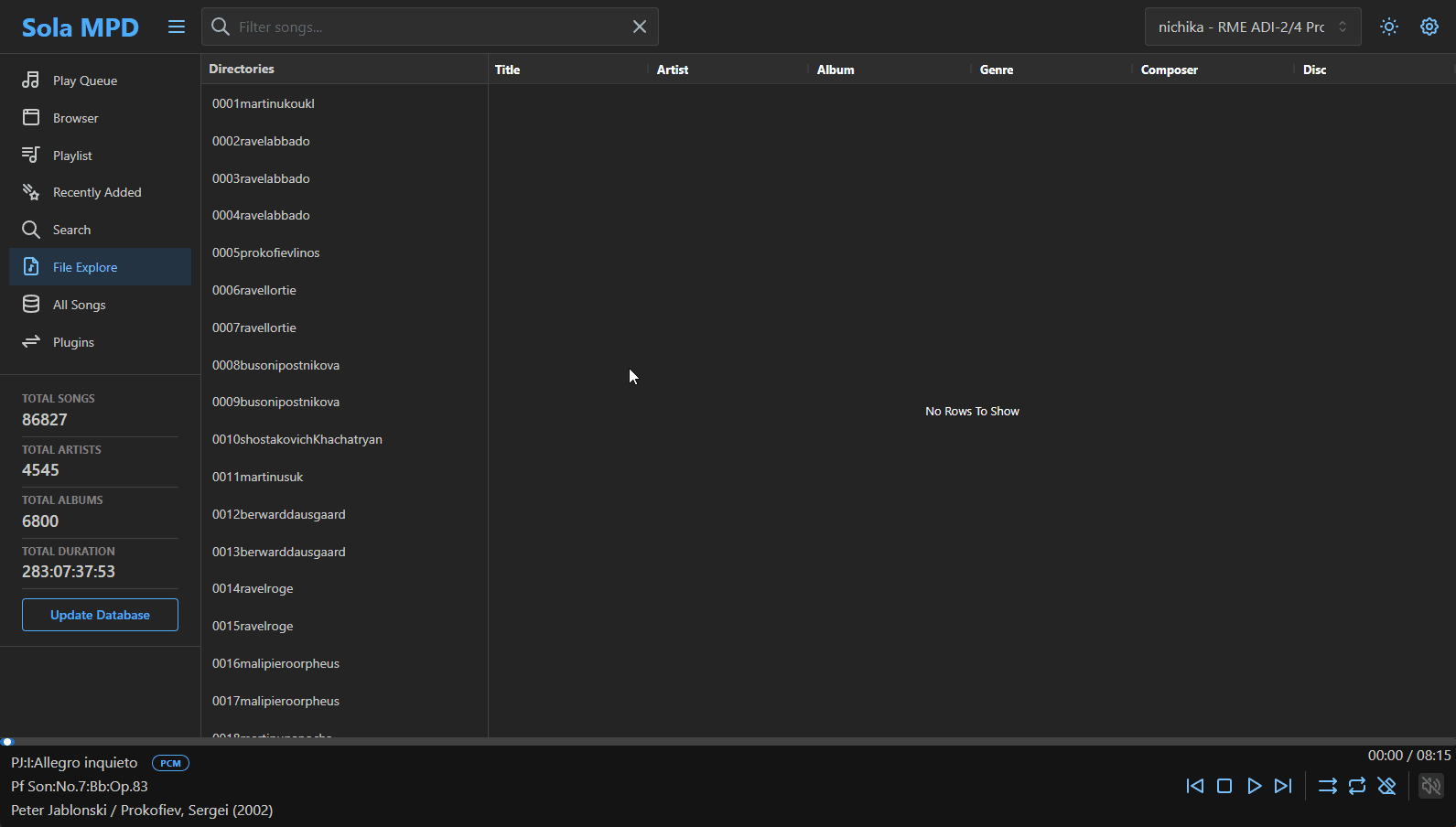Toggle repeat mode
This screenshot has height=827, width=1456.
click(x=1357, y=786)
